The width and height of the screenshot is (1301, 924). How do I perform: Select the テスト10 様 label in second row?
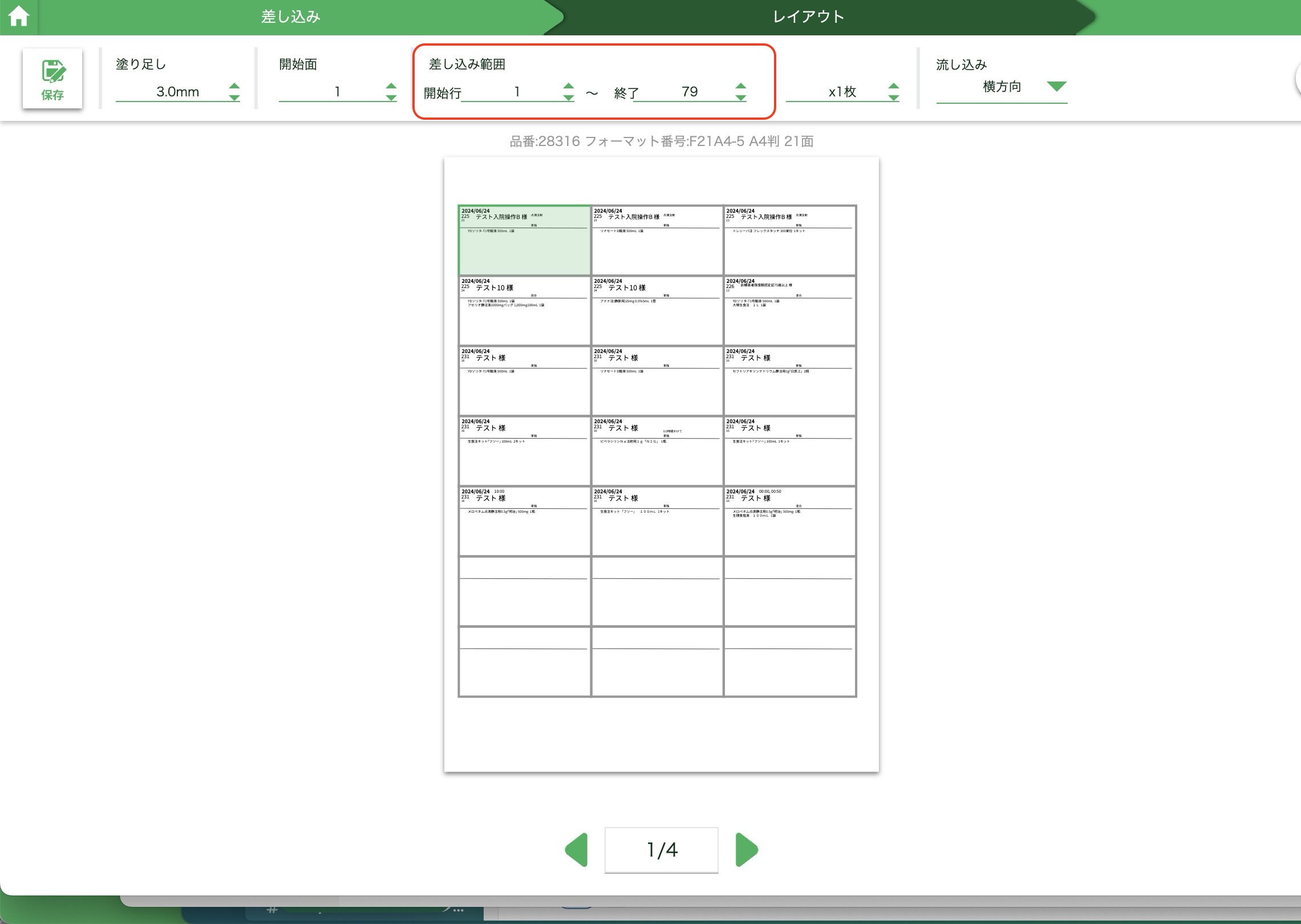pos(524,311)
